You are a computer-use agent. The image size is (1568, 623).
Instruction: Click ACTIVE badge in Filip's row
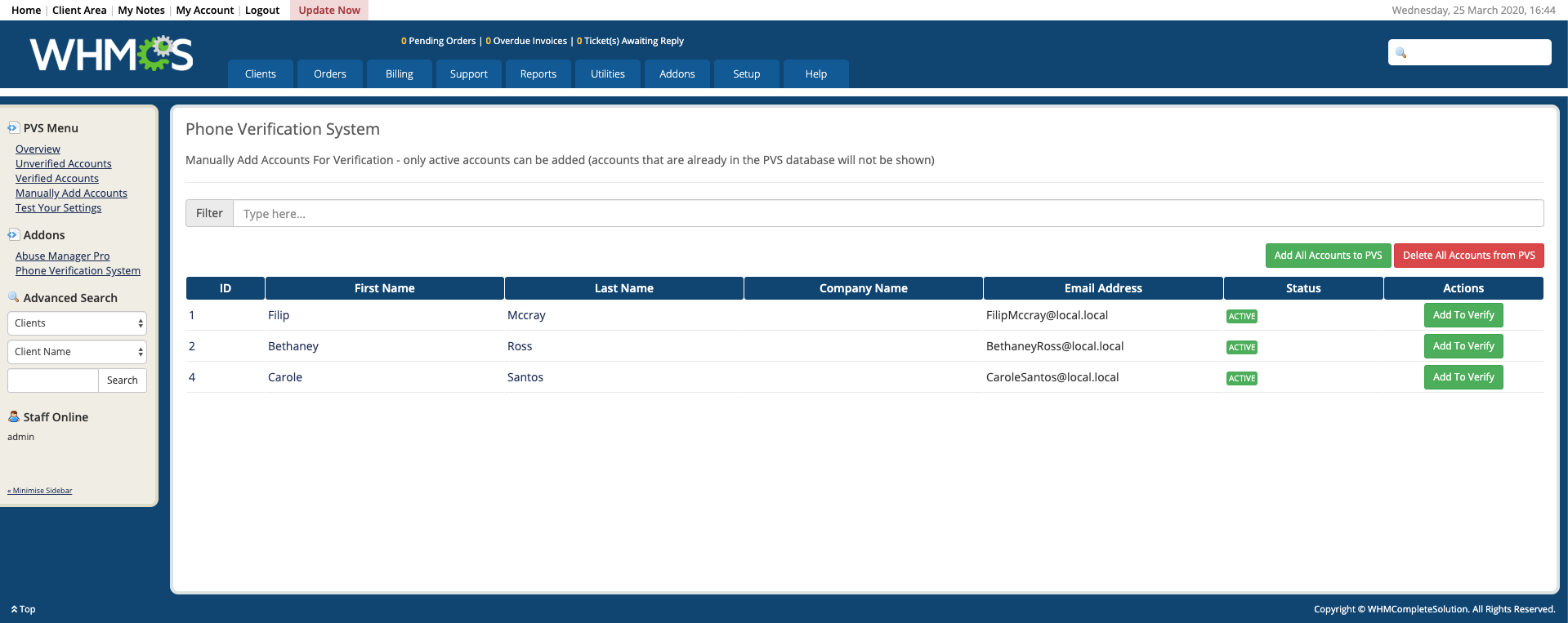click(1242, 316)
